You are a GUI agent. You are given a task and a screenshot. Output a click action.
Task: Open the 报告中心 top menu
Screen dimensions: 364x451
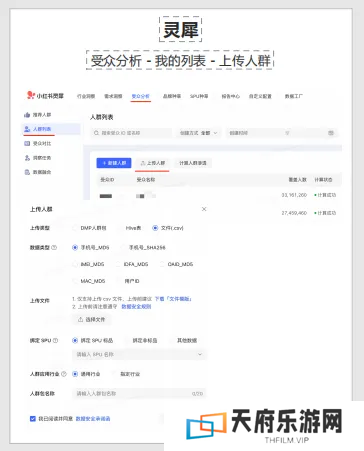coord(231,96)
